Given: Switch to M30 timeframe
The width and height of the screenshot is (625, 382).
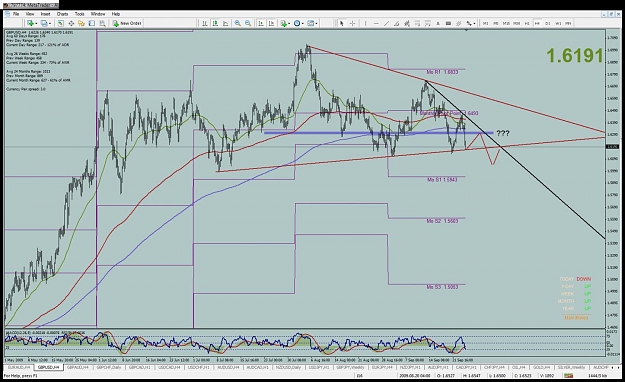Looking at the screenshot, I should point(517,24).
